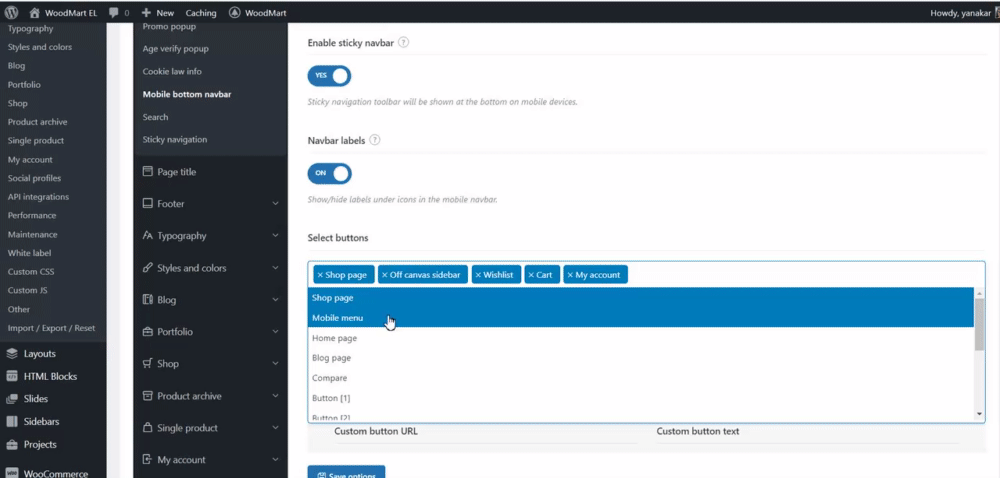
Task: Remove the Shop page tag
Action: pyautogui.click(x=320, y=275)
